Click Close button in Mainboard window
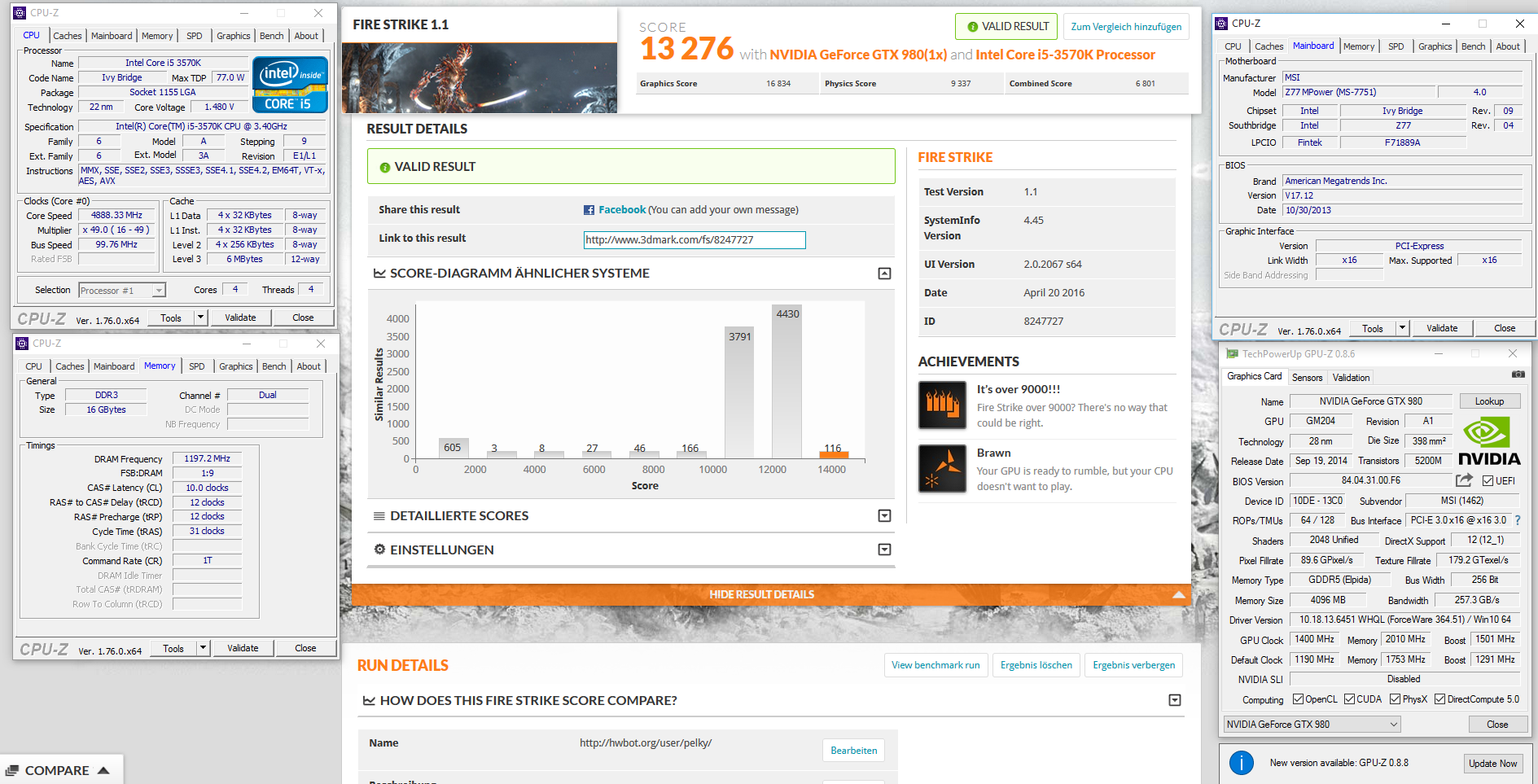 [x=1504, y=328]
